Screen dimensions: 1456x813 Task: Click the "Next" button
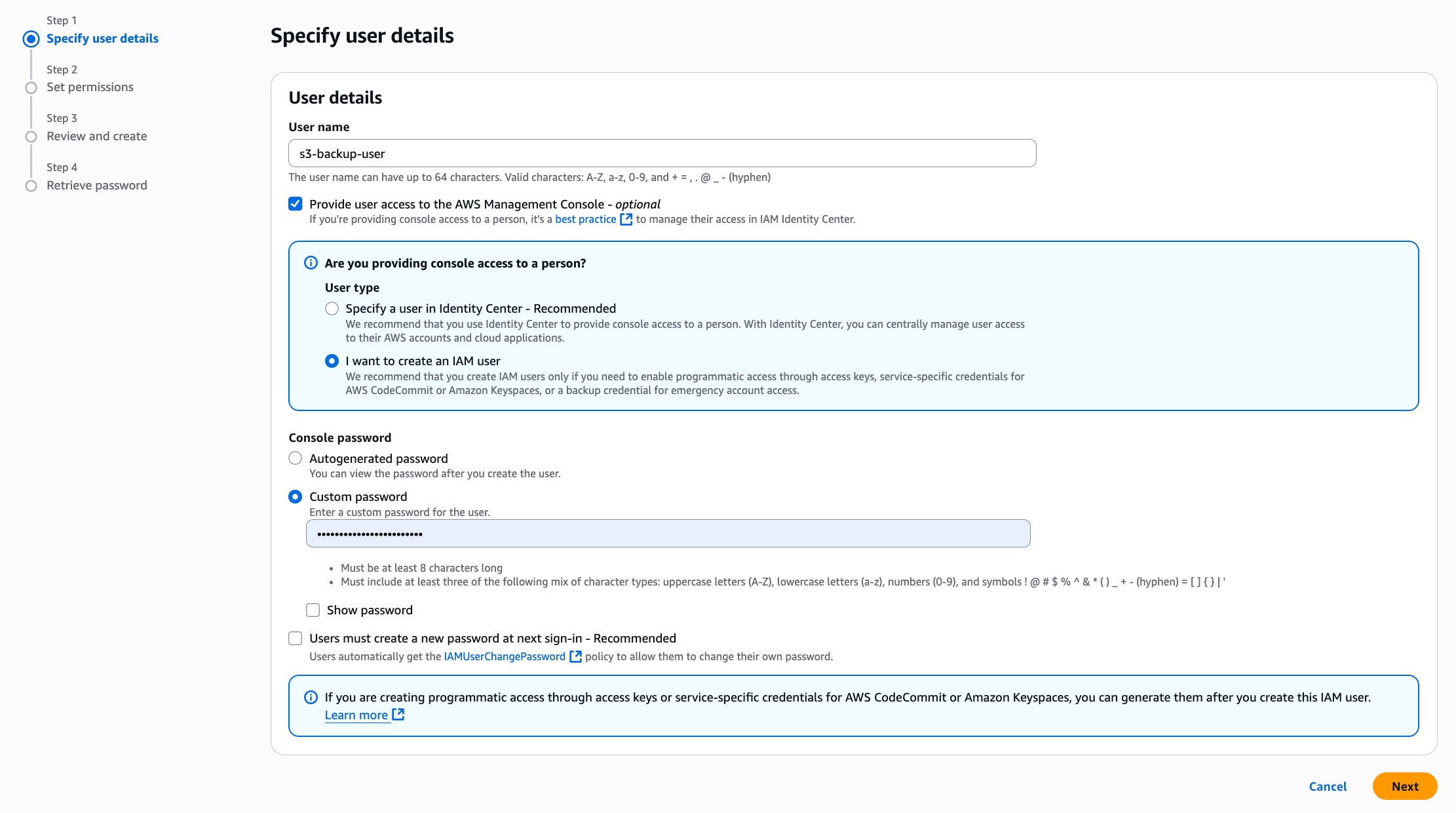pos(1404,786)
